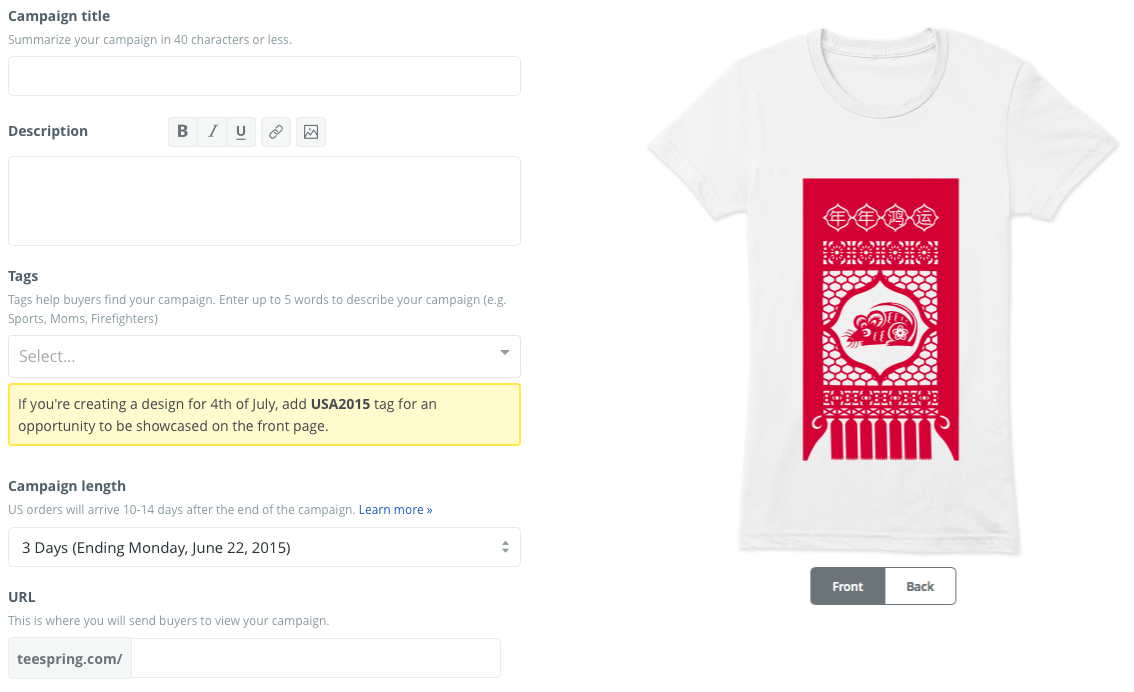Click into the Campaign title field
The height and width of the screenshot is (692, 1134).
[x=264, y=76]
